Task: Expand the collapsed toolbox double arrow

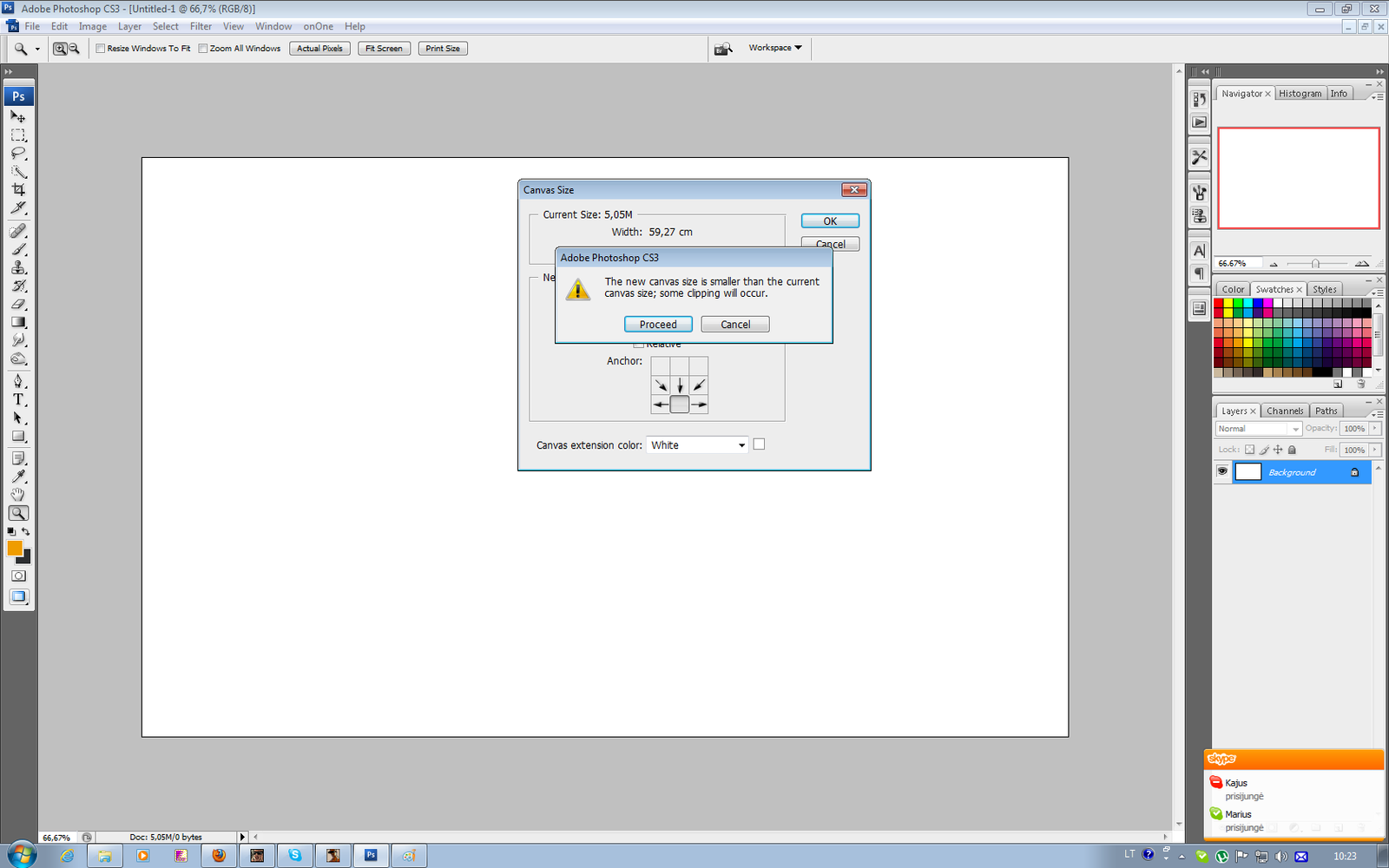Action: tap(8, 71)
